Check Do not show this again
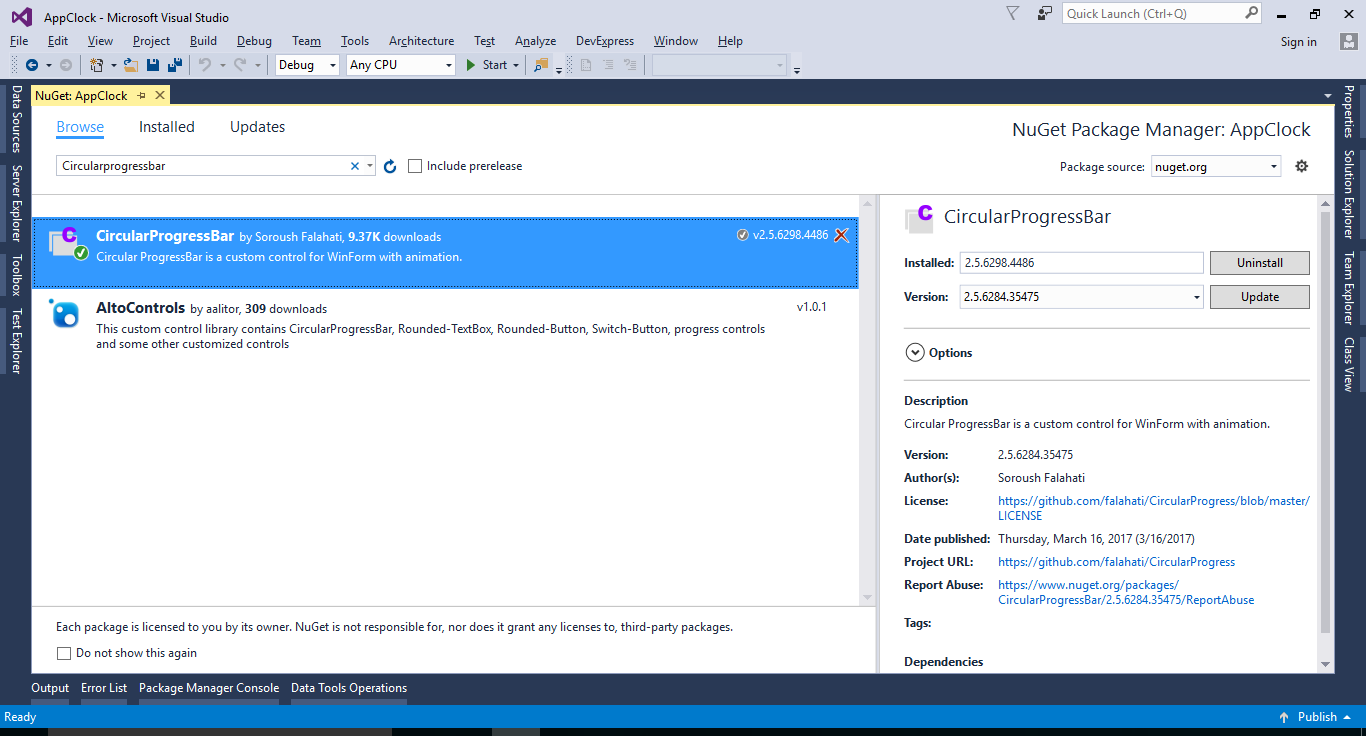 coord(64,653)
